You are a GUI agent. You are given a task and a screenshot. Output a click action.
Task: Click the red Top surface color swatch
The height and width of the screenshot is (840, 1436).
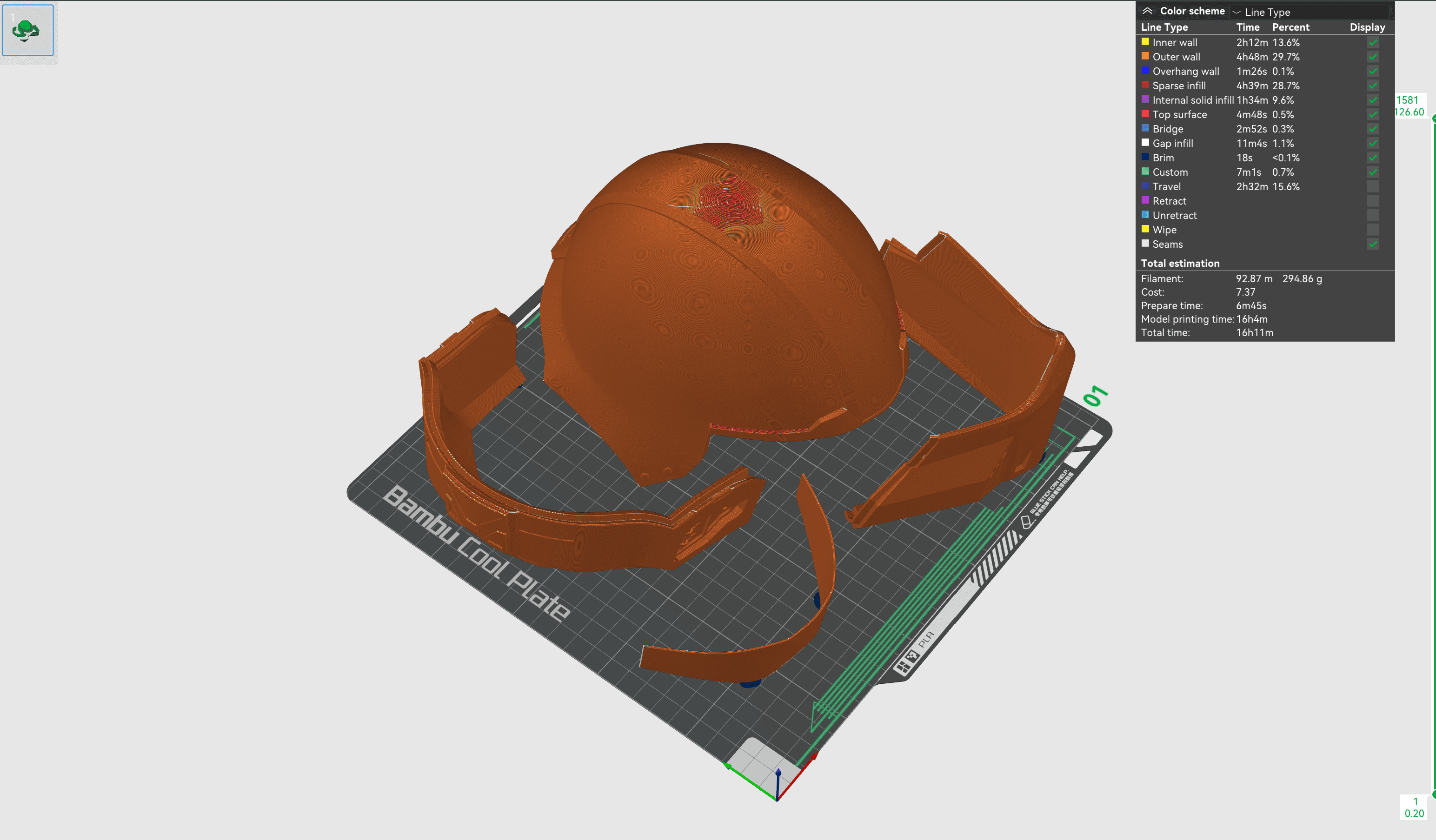1145,114
